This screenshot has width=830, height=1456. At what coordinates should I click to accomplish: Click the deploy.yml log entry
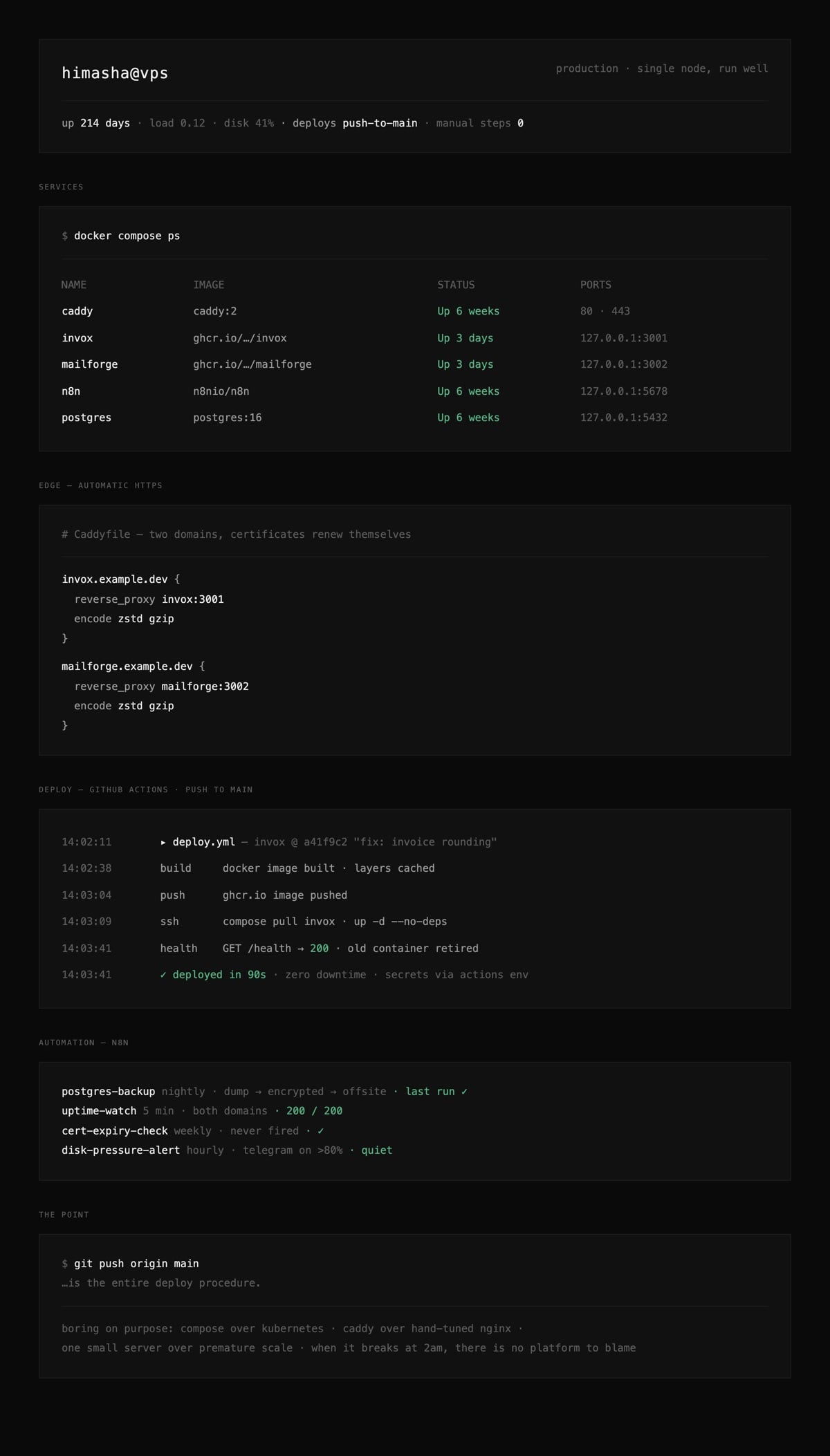329,842
